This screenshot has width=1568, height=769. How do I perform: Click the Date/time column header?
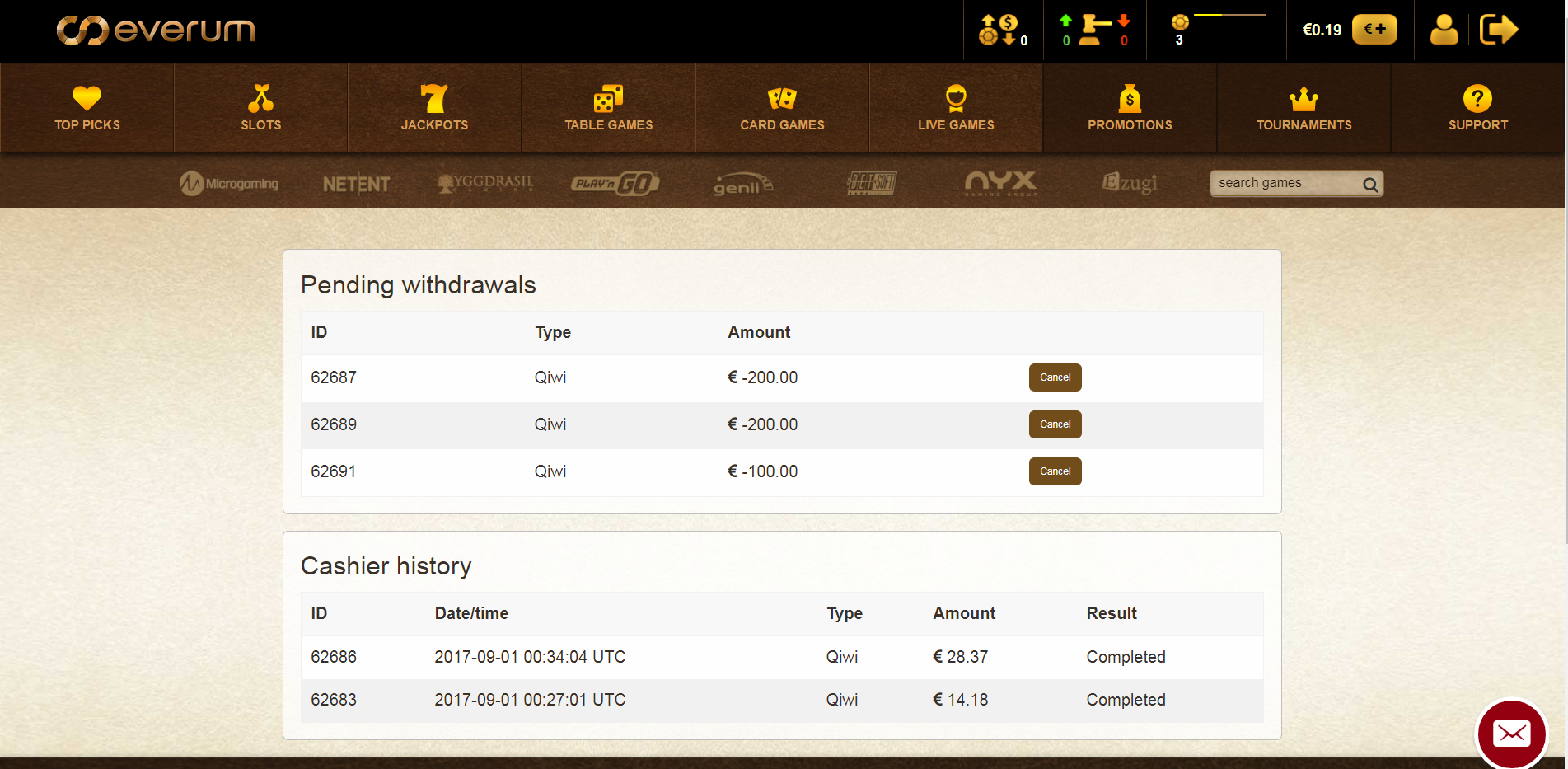pyautogui.click(x=471, y=613)
